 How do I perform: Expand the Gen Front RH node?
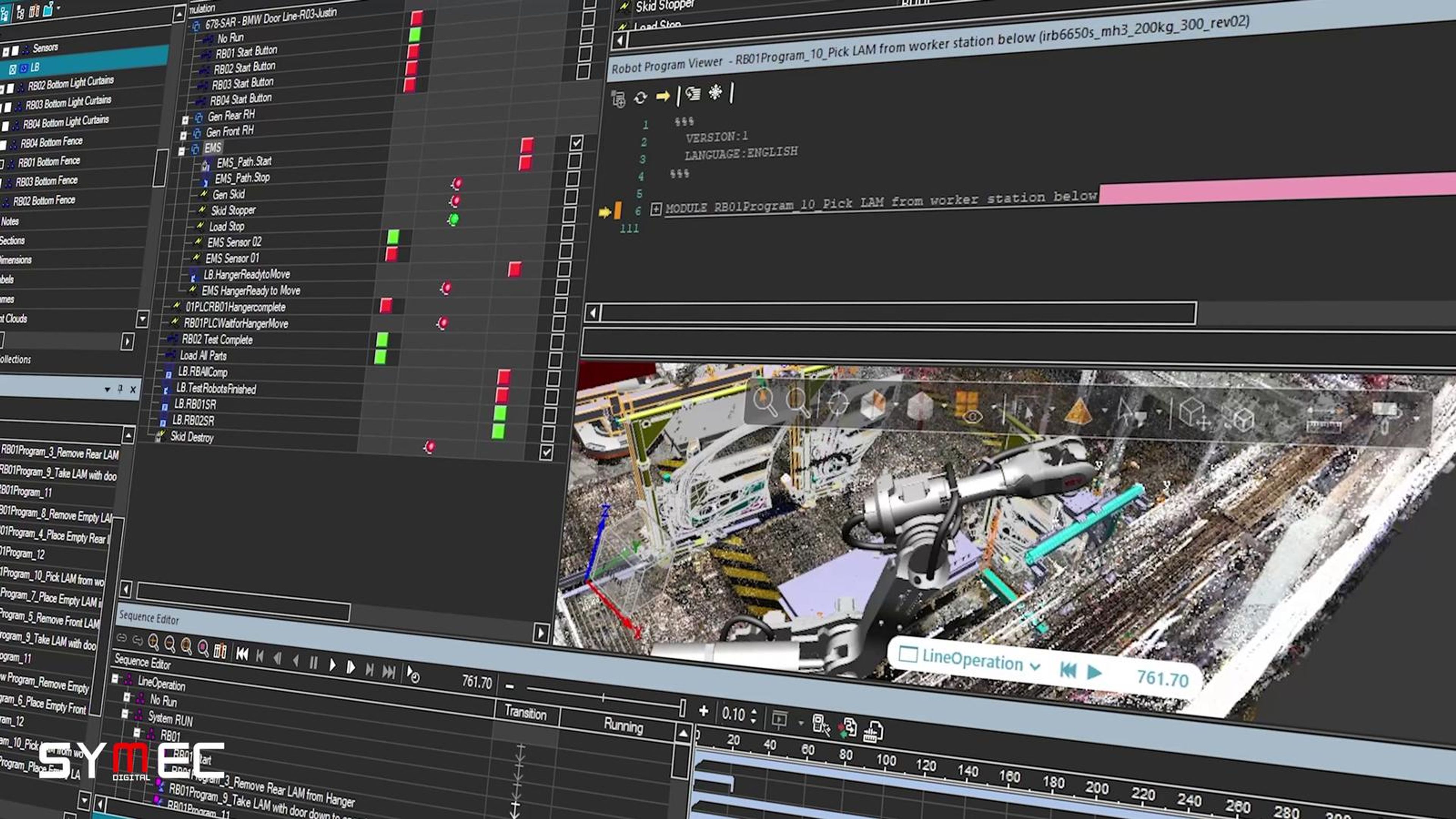pyautogui.click(x=183, y=136)
